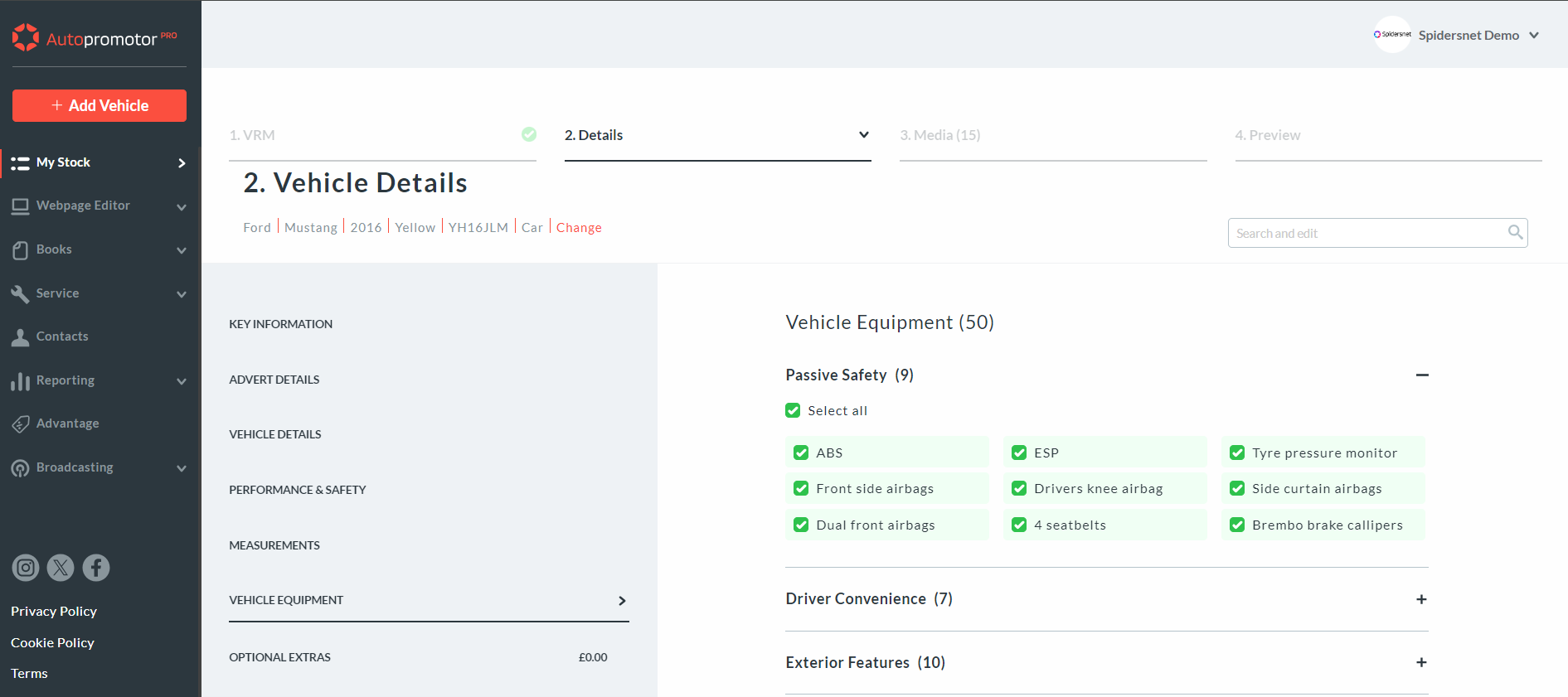Click the Change vehicle link
1568x697 pixels.
[579, 228]
